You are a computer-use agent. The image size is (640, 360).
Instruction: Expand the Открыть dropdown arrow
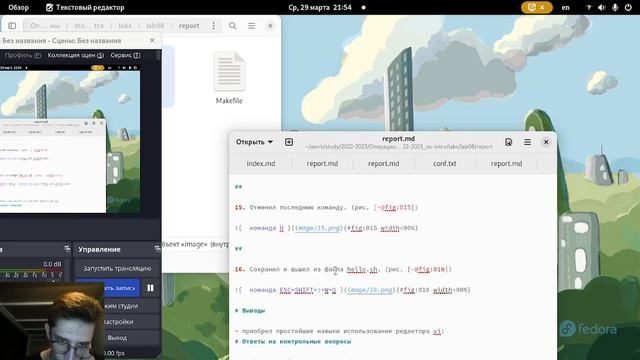pyautogui.click(x=270, y=142)
